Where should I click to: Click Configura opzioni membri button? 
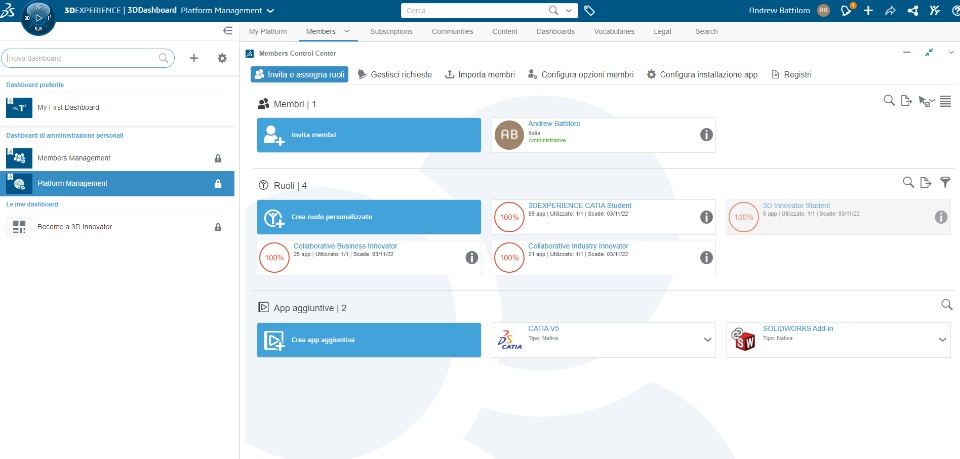coord(580,74)
